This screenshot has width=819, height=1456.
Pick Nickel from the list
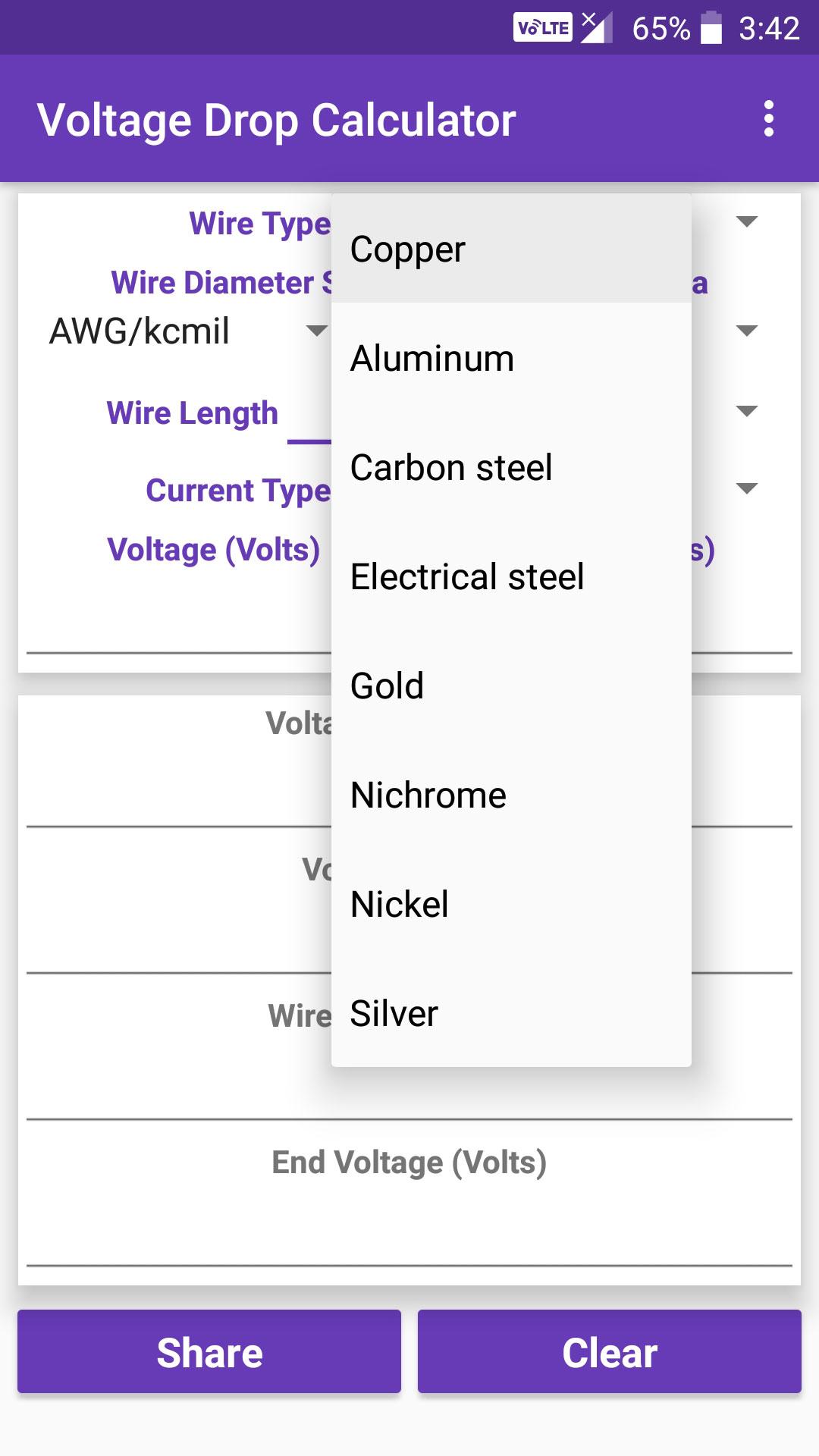(x=511, y=904)
